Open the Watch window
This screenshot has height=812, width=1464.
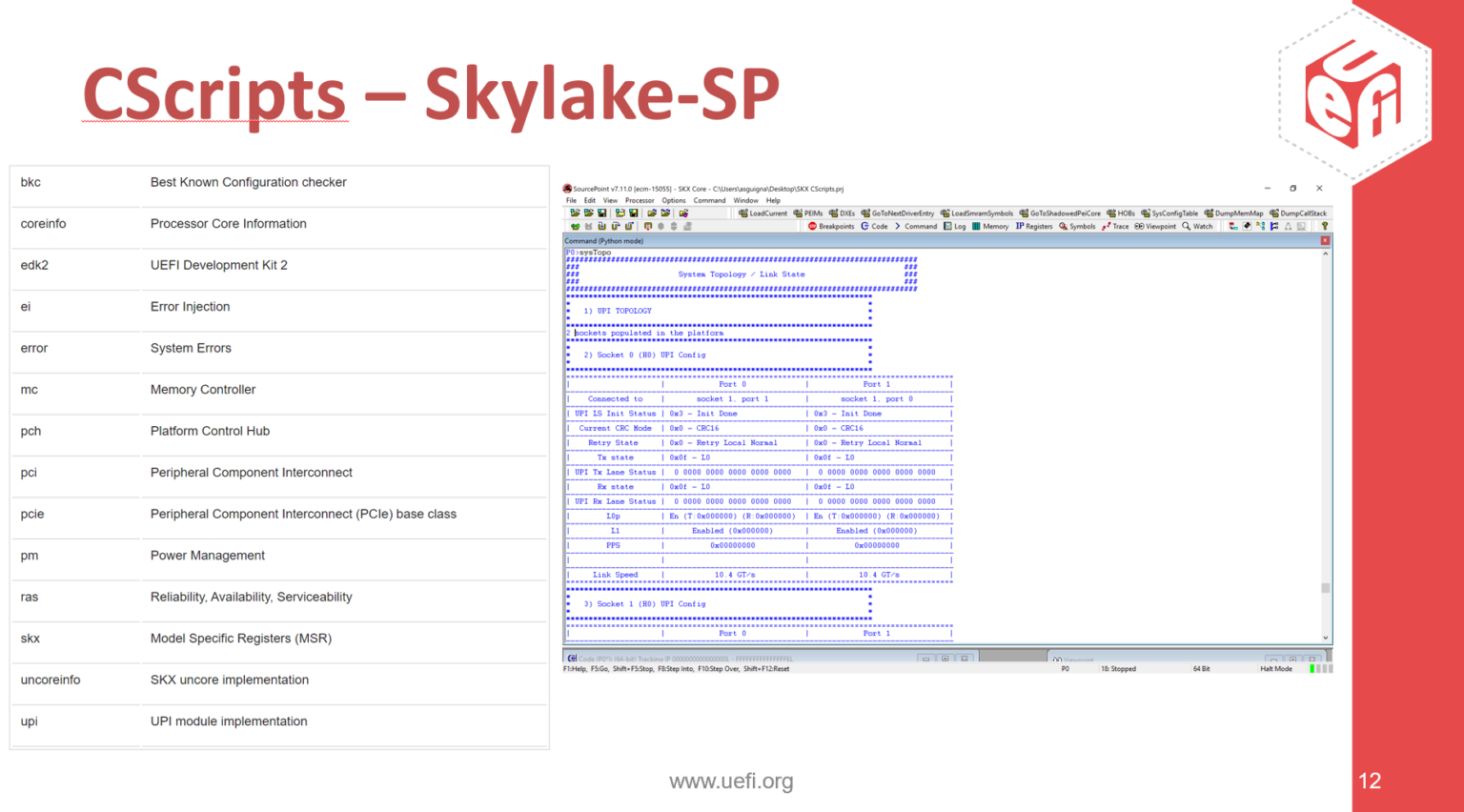(1198, 226)
